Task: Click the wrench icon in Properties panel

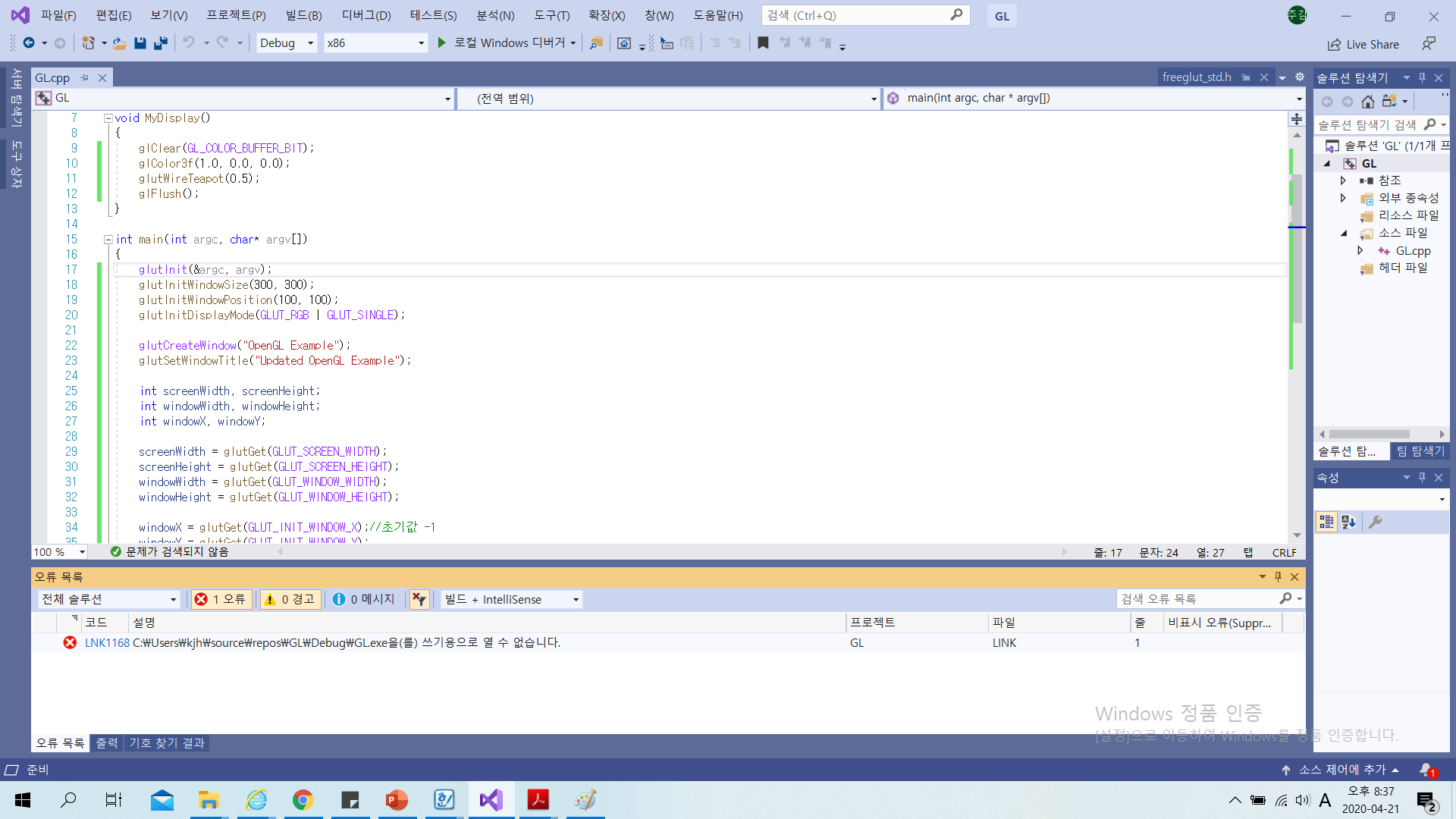Action: click(1375, 522)
